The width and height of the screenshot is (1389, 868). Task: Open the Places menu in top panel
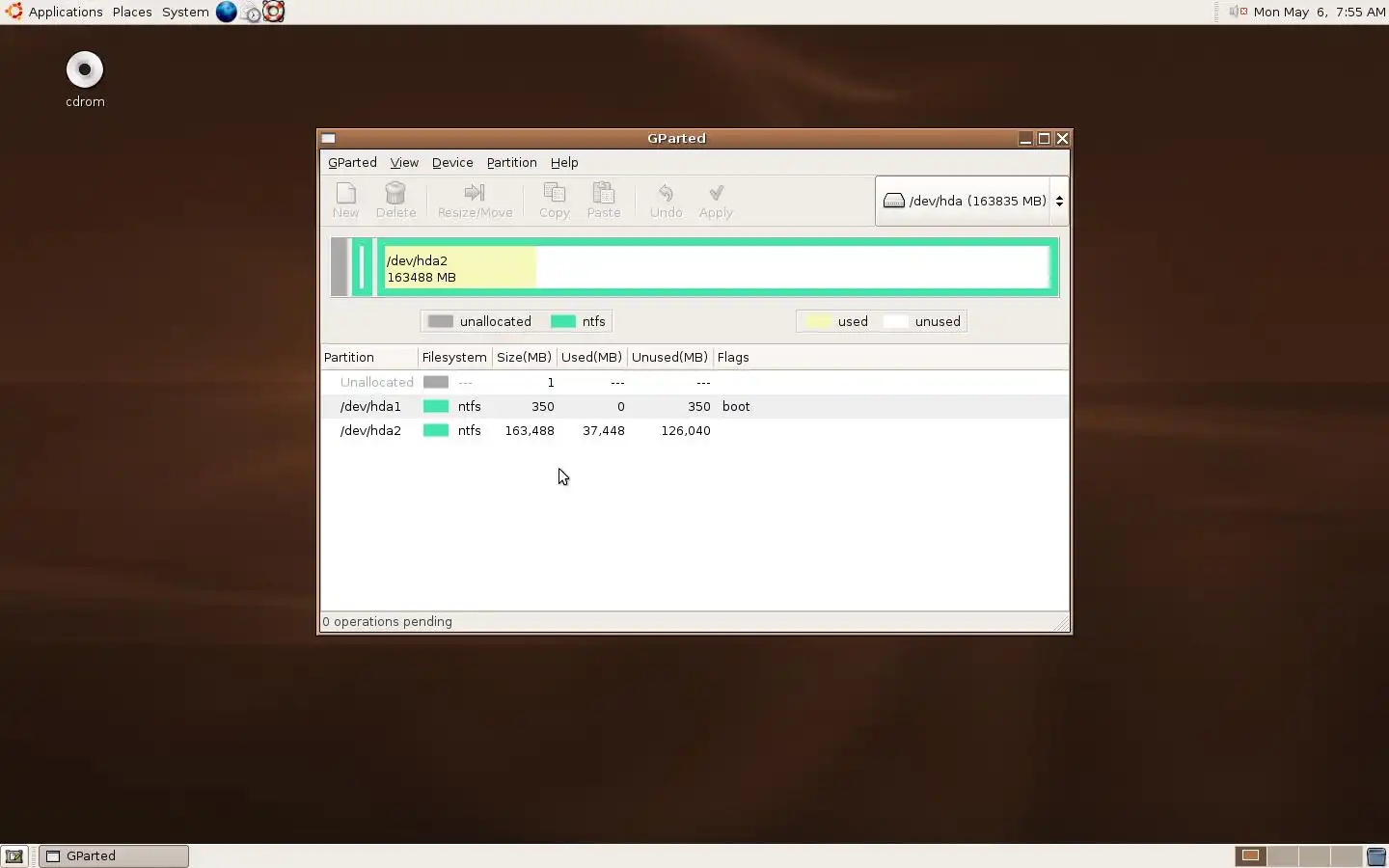(x=132, y=12)
